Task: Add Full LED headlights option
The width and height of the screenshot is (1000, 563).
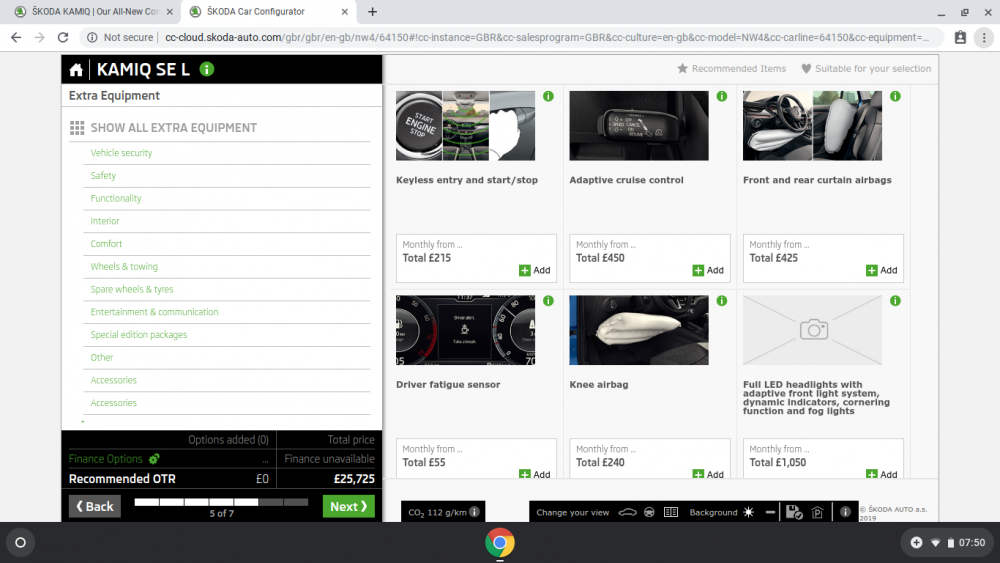Action: click(x=881, y=474)
